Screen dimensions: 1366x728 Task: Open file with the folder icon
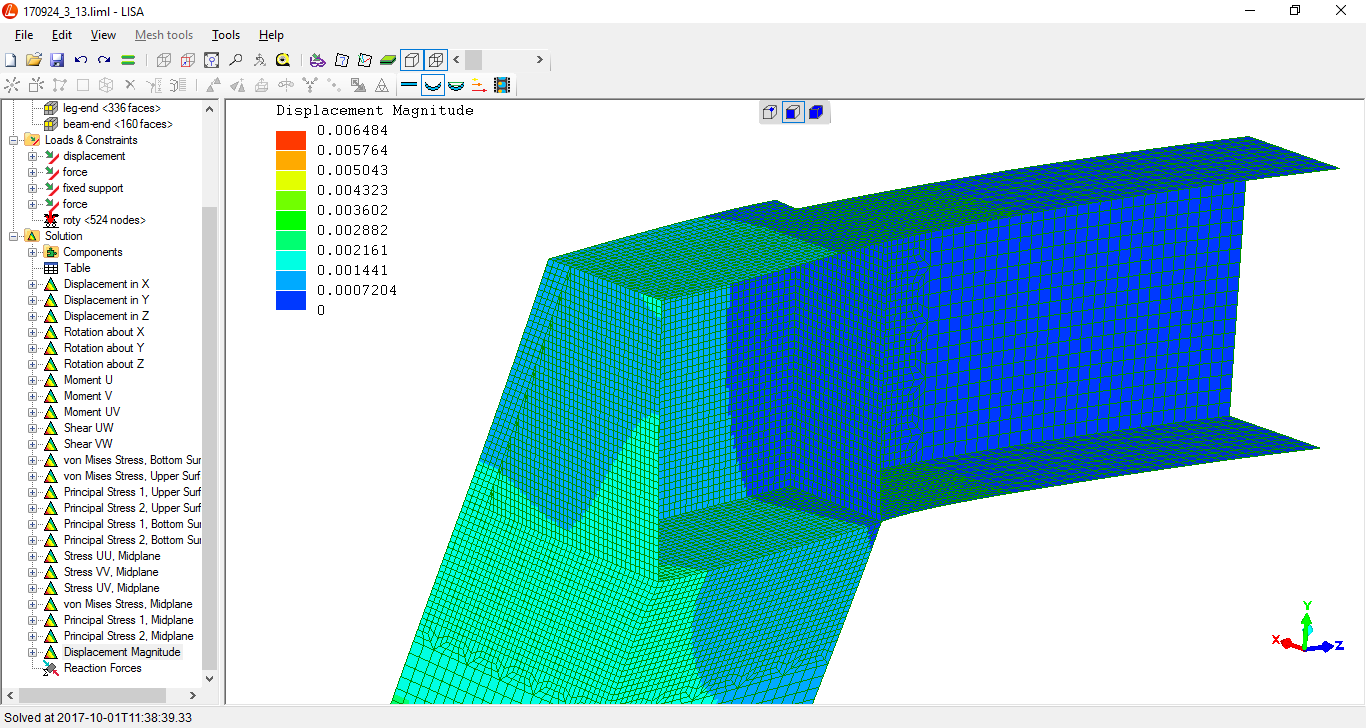33,60
